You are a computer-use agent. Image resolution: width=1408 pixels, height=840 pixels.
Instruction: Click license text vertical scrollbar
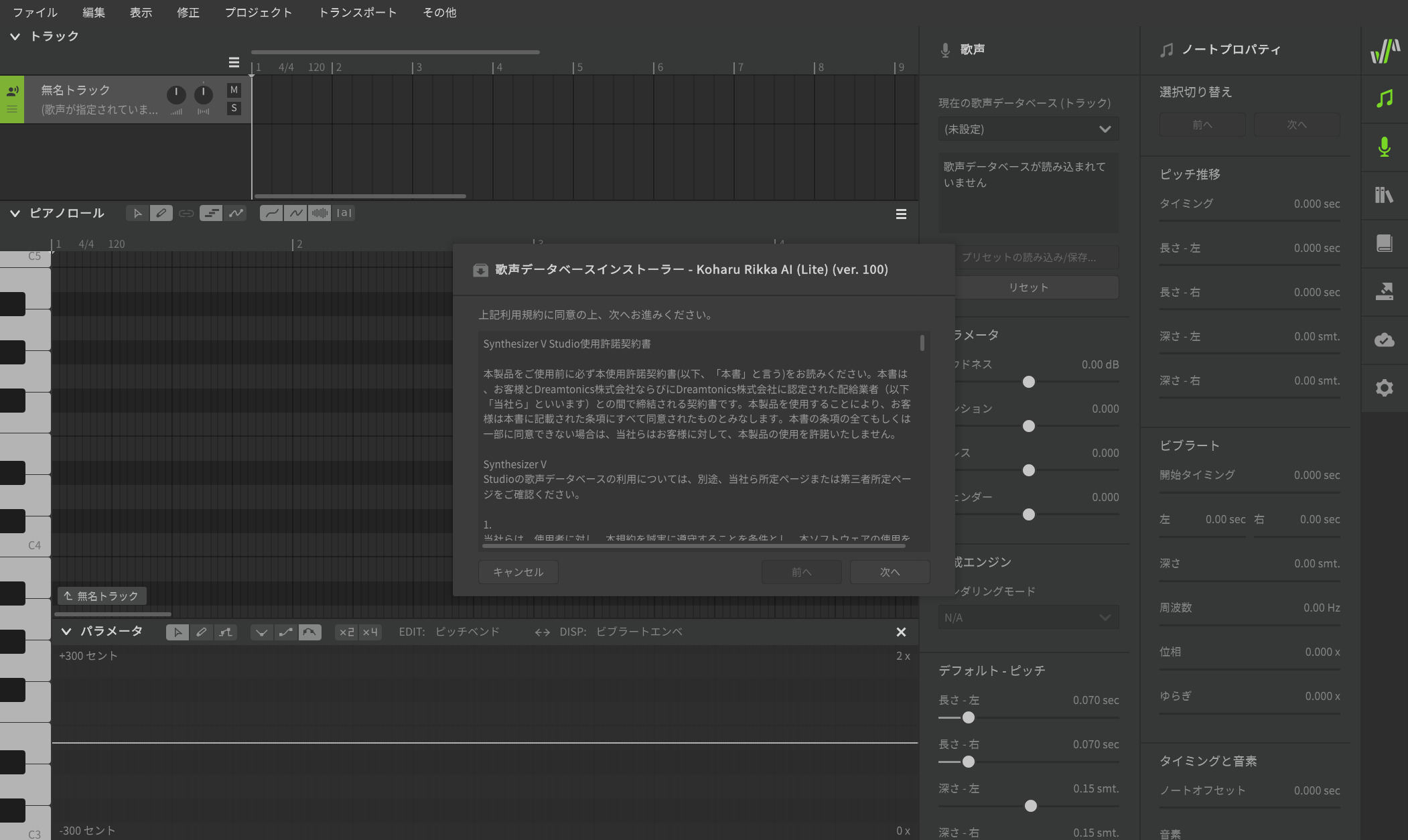click(922, 342)
